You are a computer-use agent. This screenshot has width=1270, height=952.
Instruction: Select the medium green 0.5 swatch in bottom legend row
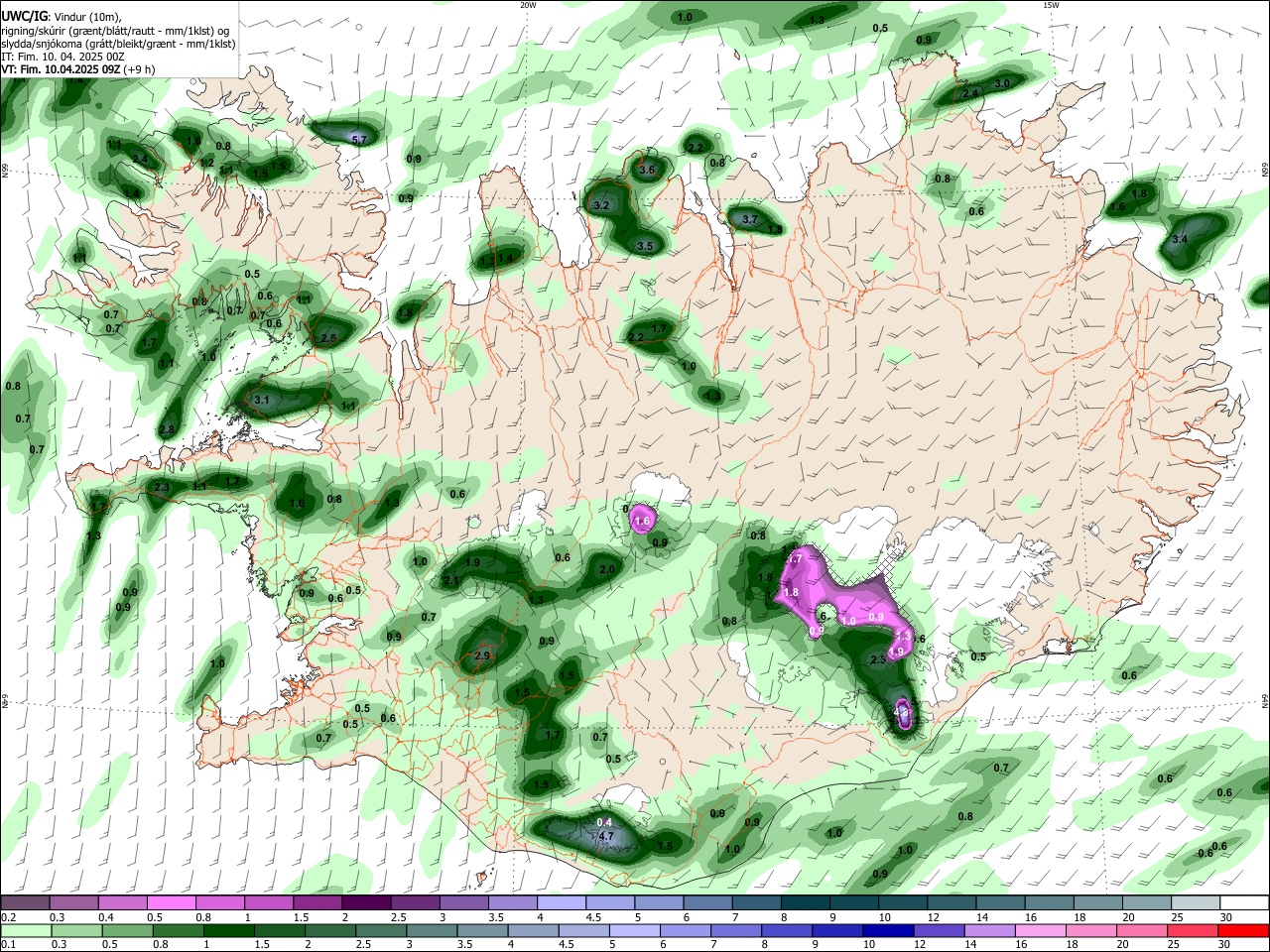[x=127, y=930]
